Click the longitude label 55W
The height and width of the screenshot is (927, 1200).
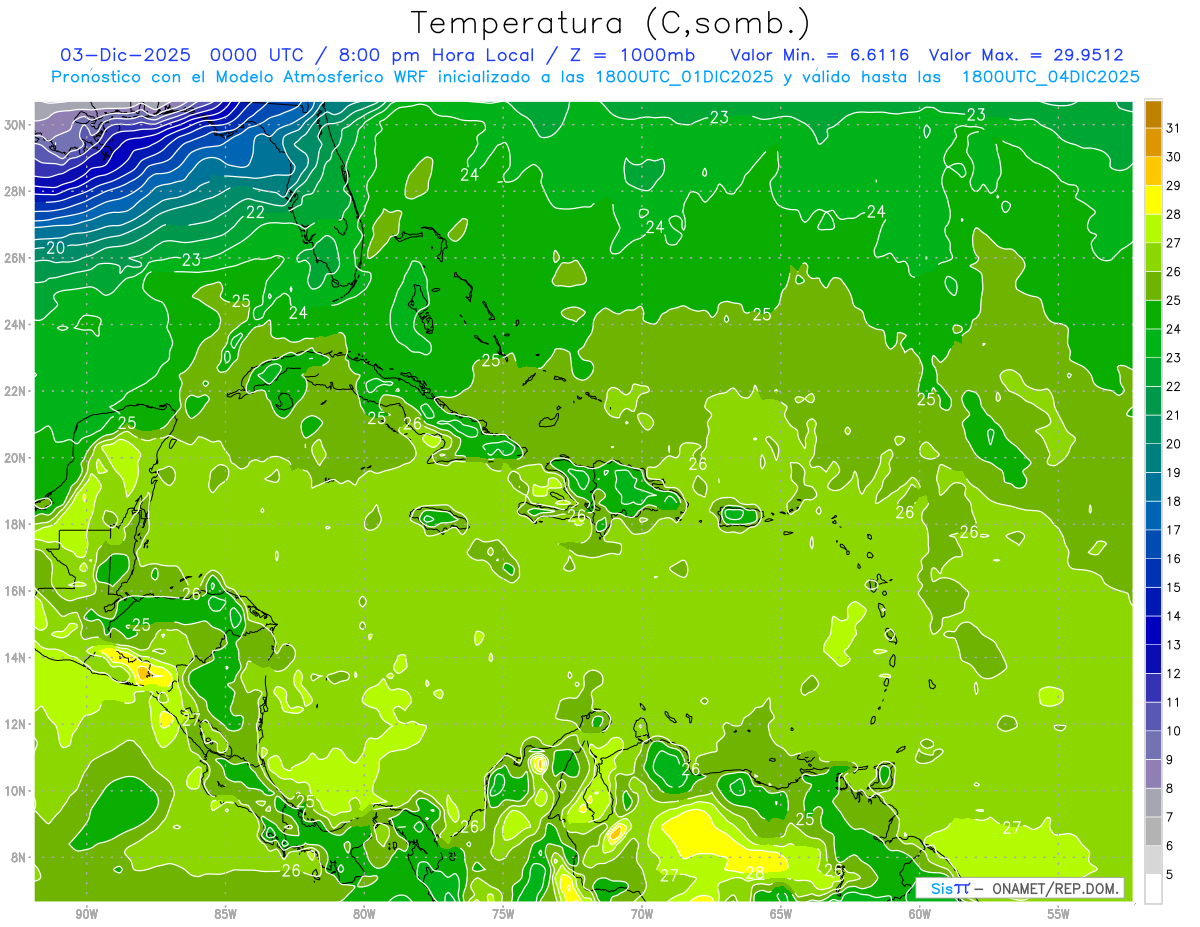pyautogui.click(x=1059, y=914)
